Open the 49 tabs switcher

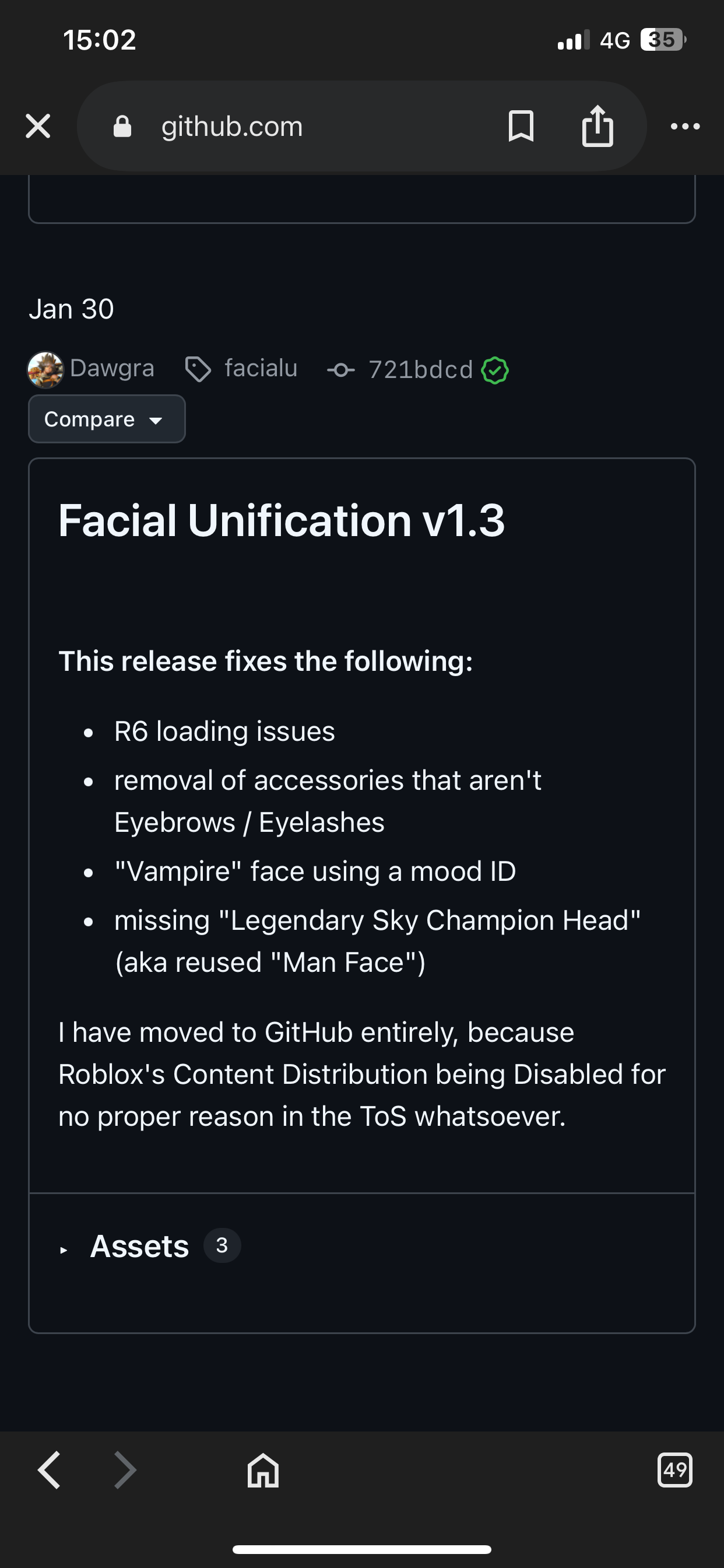click(x=674, y=1470)
